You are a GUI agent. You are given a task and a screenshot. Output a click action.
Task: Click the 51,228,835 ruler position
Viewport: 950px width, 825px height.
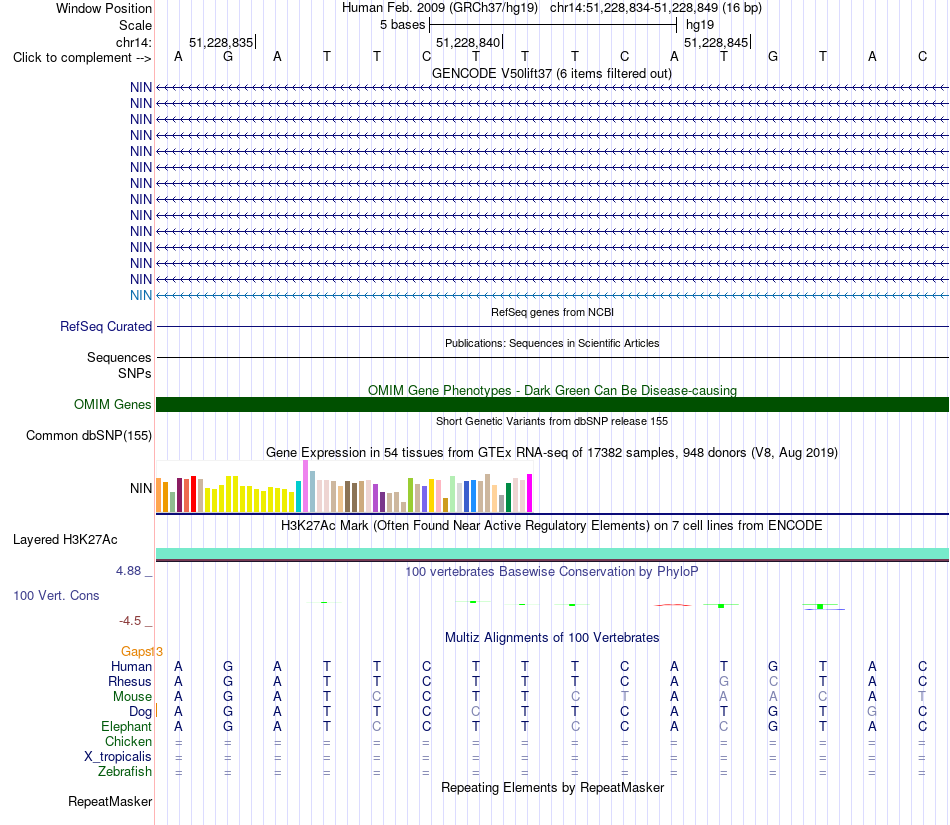pyautogui.click(x=221, y=42)
